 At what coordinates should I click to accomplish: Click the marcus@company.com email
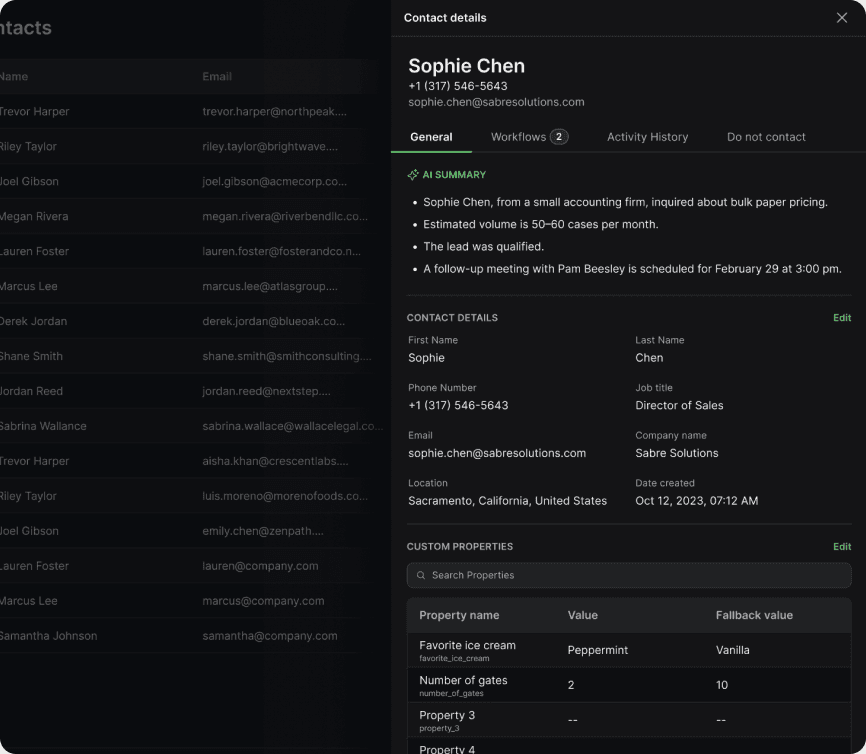(x=263, y=601)
